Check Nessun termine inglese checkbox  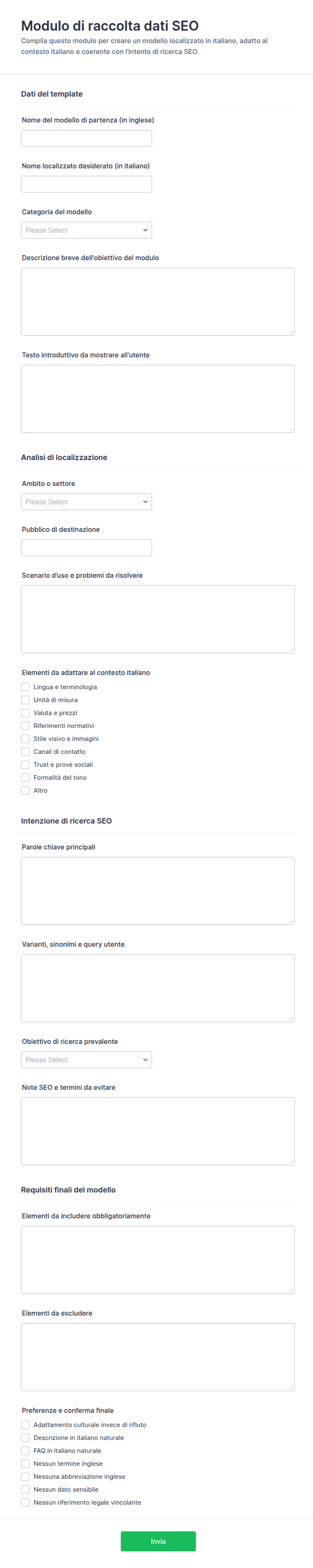[25, 1463]
